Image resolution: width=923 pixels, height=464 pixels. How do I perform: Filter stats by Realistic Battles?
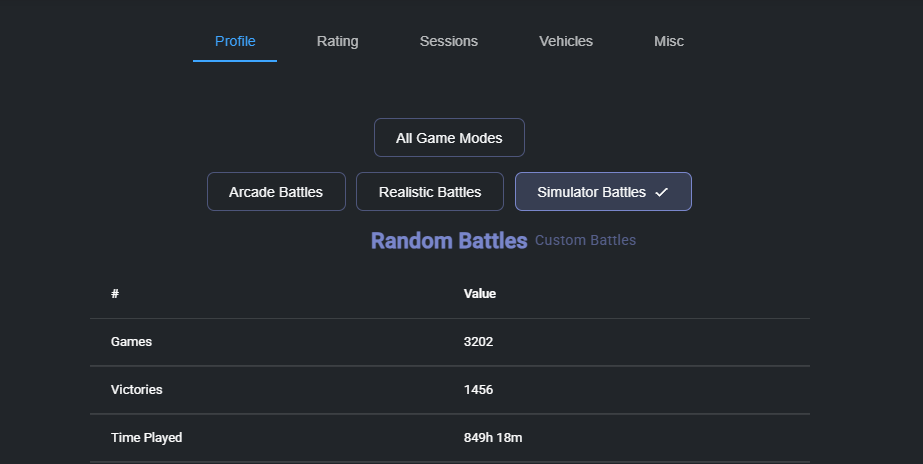[430, 192]
